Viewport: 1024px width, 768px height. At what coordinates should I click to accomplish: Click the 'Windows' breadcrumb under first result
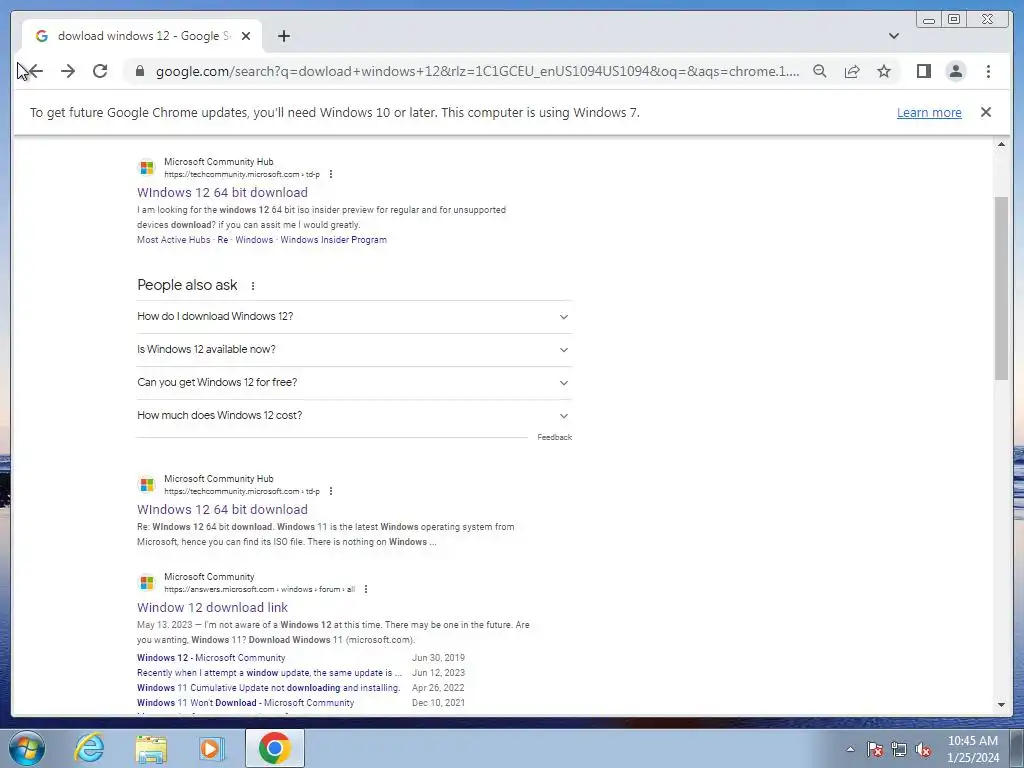254,240
